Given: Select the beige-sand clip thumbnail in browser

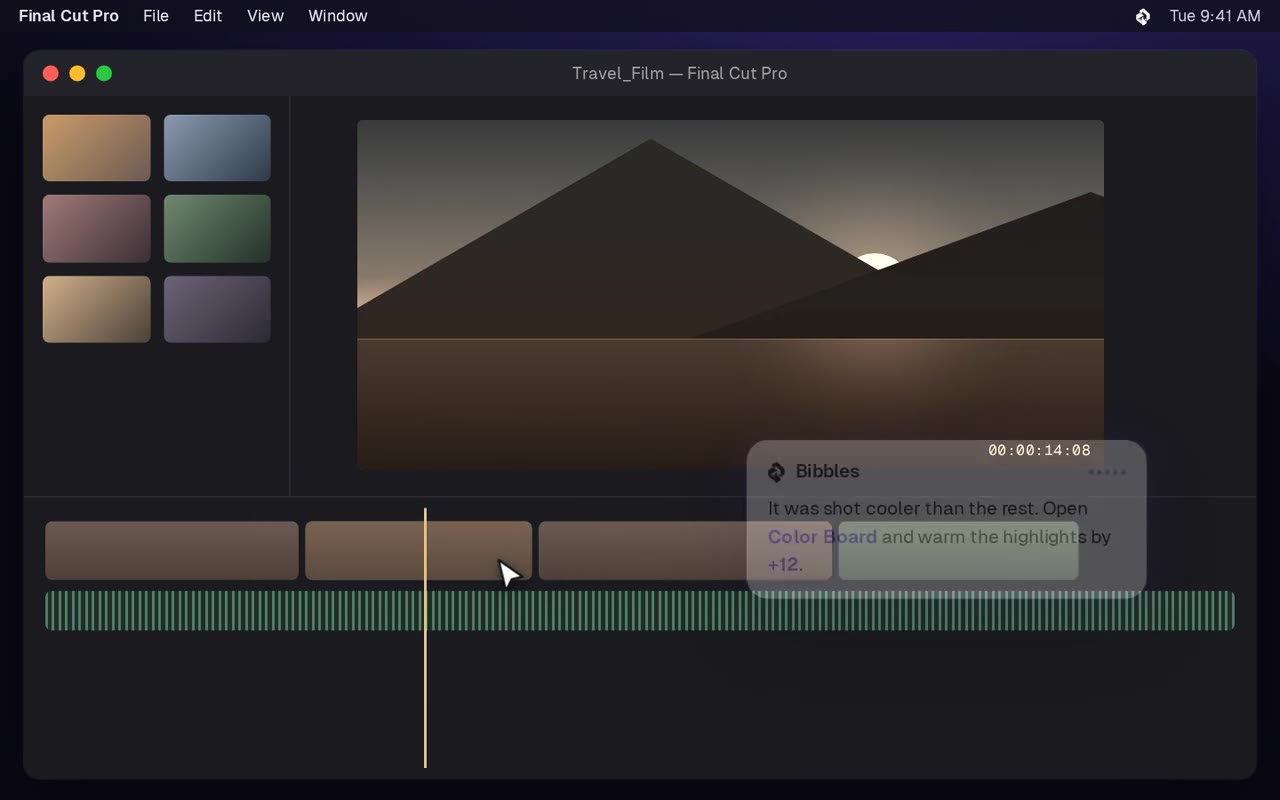Looking at the screenshot, I should 96,309.
